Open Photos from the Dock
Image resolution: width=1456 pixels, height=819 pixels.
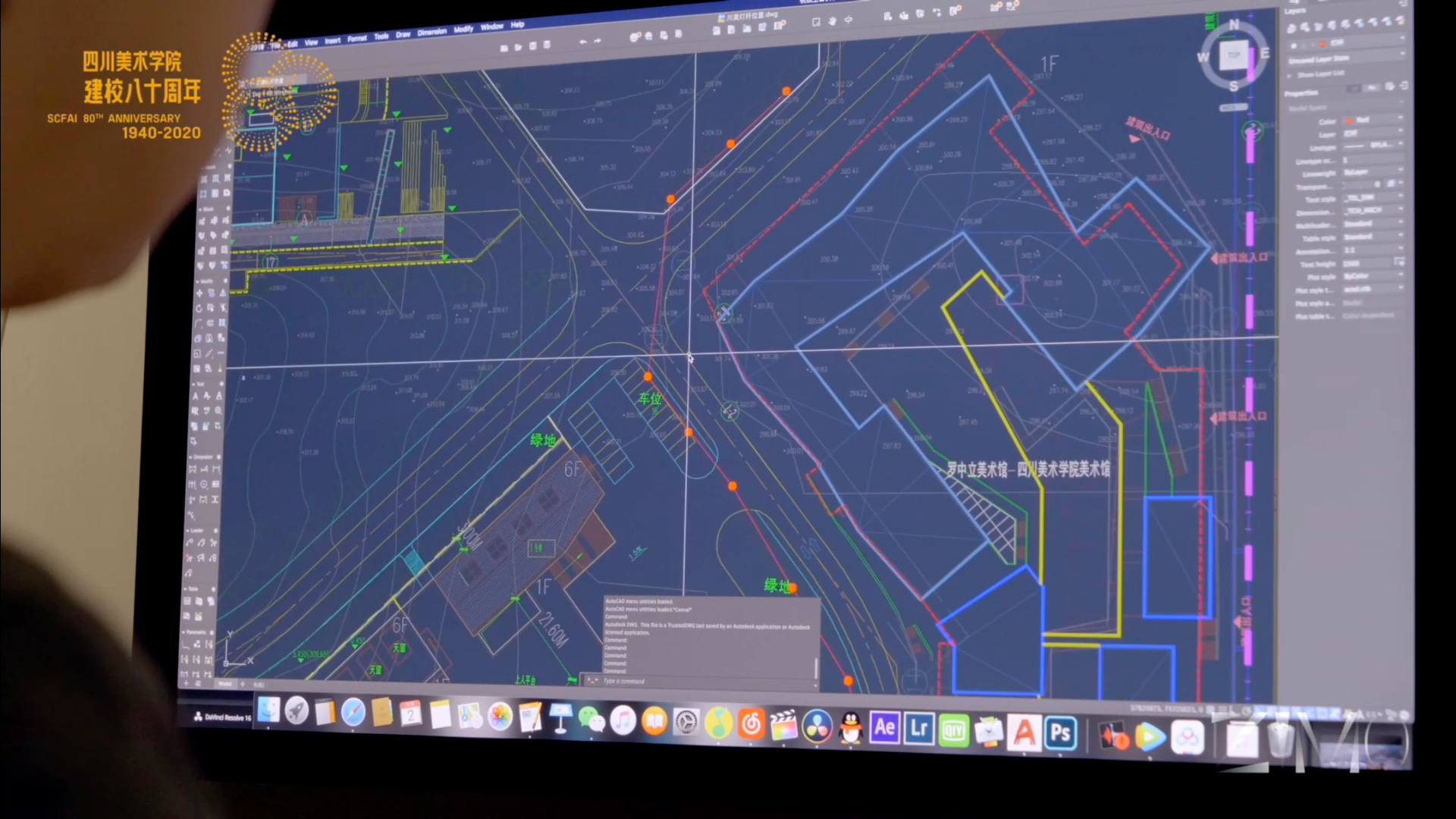[500, 716]
